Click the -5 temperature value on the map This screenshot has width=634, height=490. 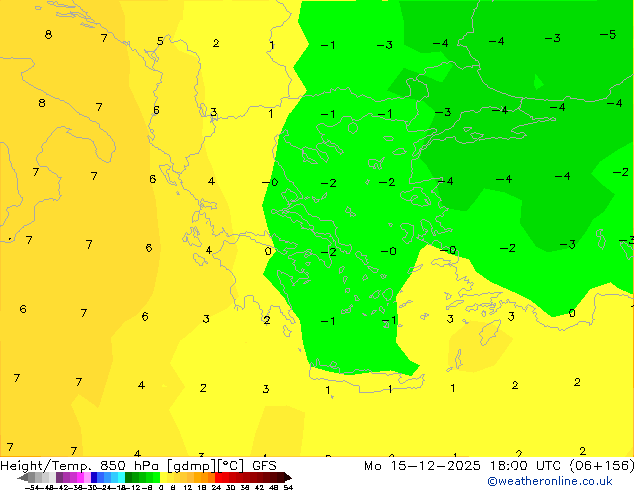coord(608,34)
